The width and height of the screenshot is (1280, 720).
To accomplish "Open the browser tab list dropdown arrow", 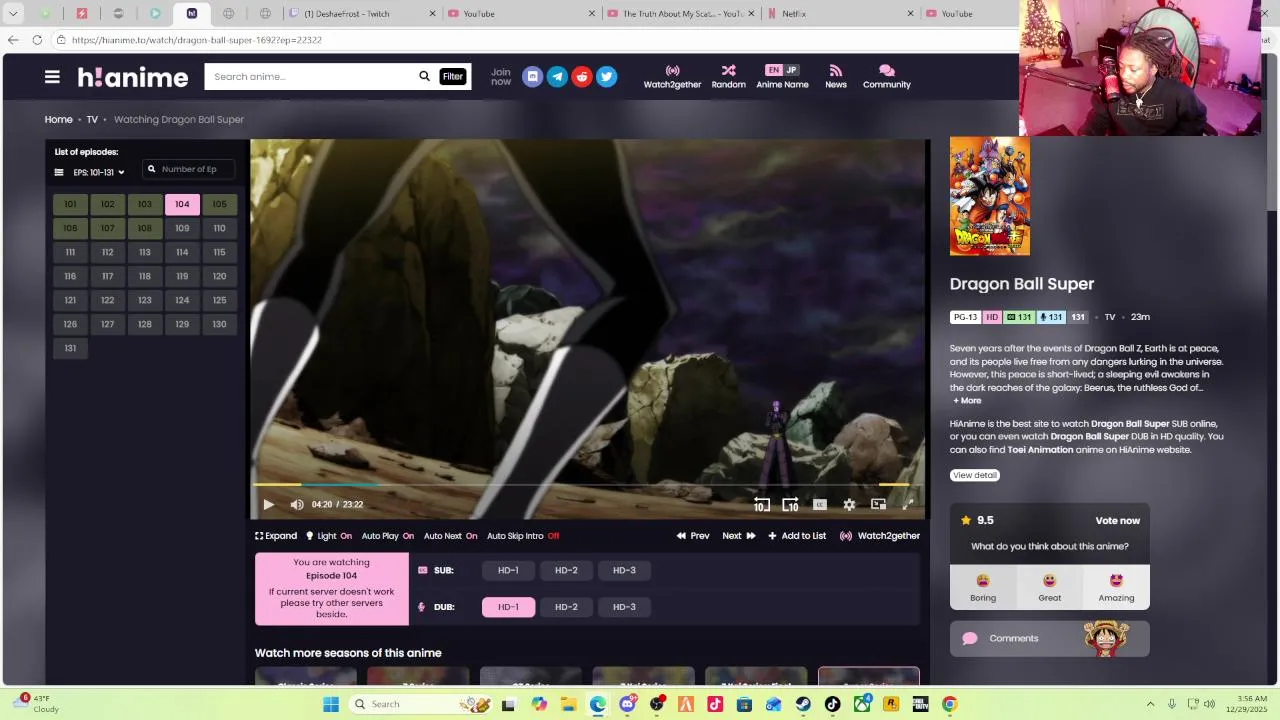I will point(13,14).
